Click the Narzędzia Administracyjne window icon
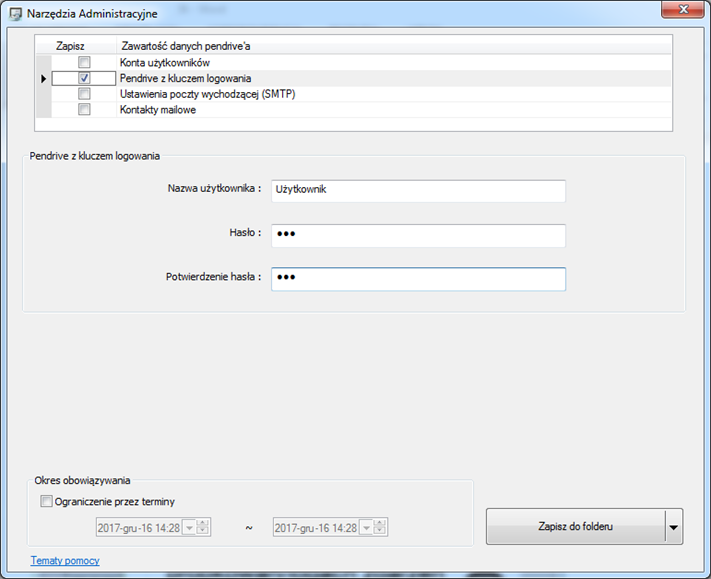The image size is (711, 579). click(15, 14)
